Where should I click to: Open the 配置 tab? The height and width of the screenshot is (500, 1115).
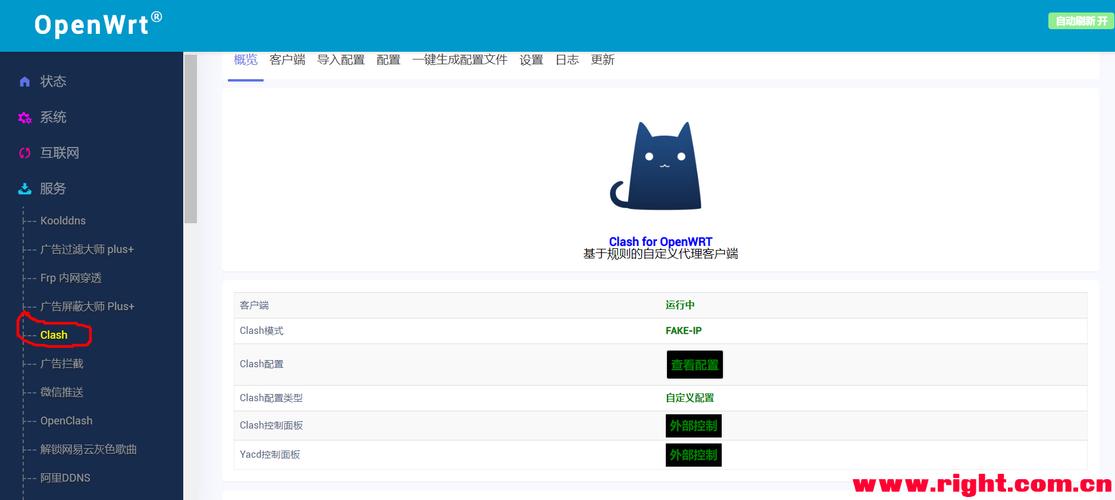click(x=388, y=60)
